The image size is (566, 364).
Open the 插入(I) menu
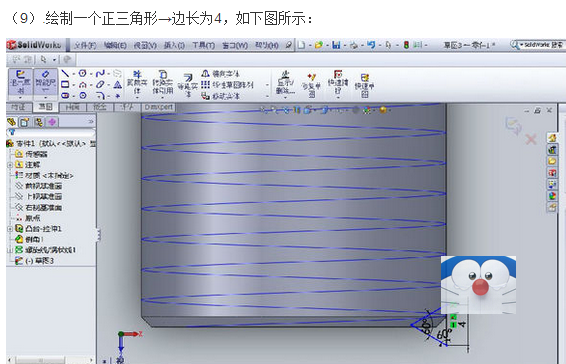pos(174,46)
